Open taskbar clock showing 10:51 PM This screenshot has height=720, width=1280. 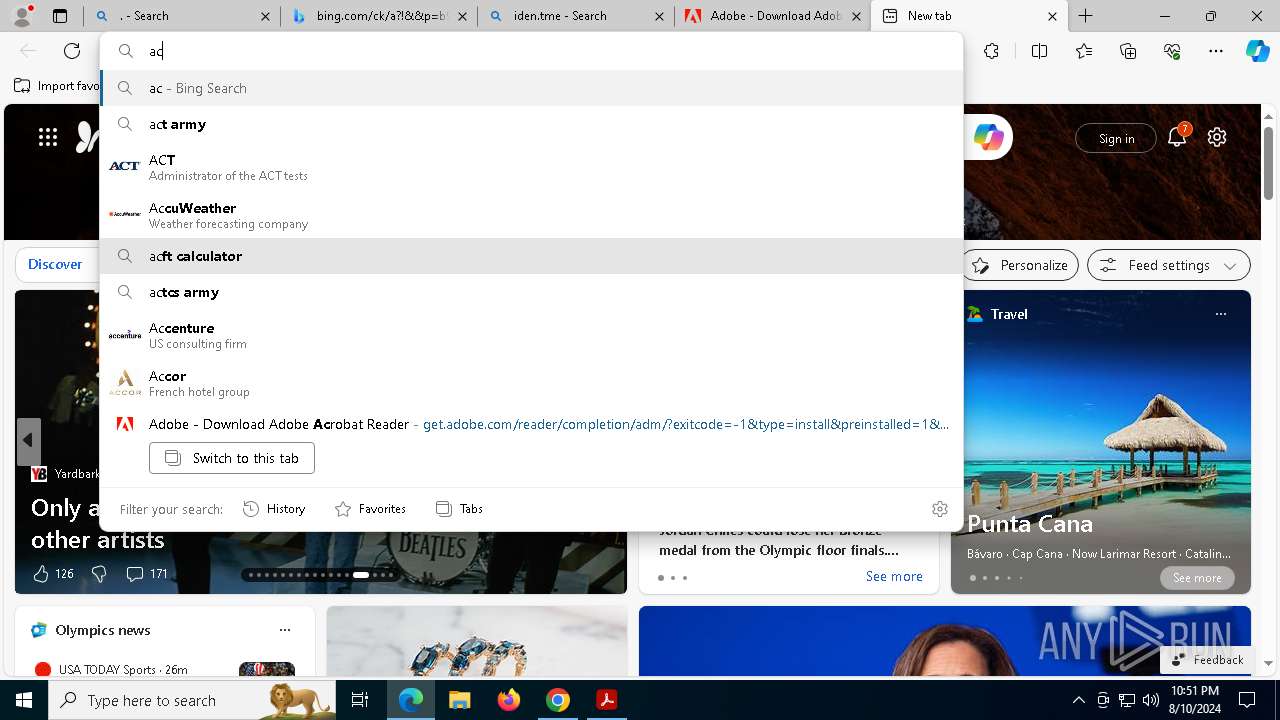tap(1194, 700)
